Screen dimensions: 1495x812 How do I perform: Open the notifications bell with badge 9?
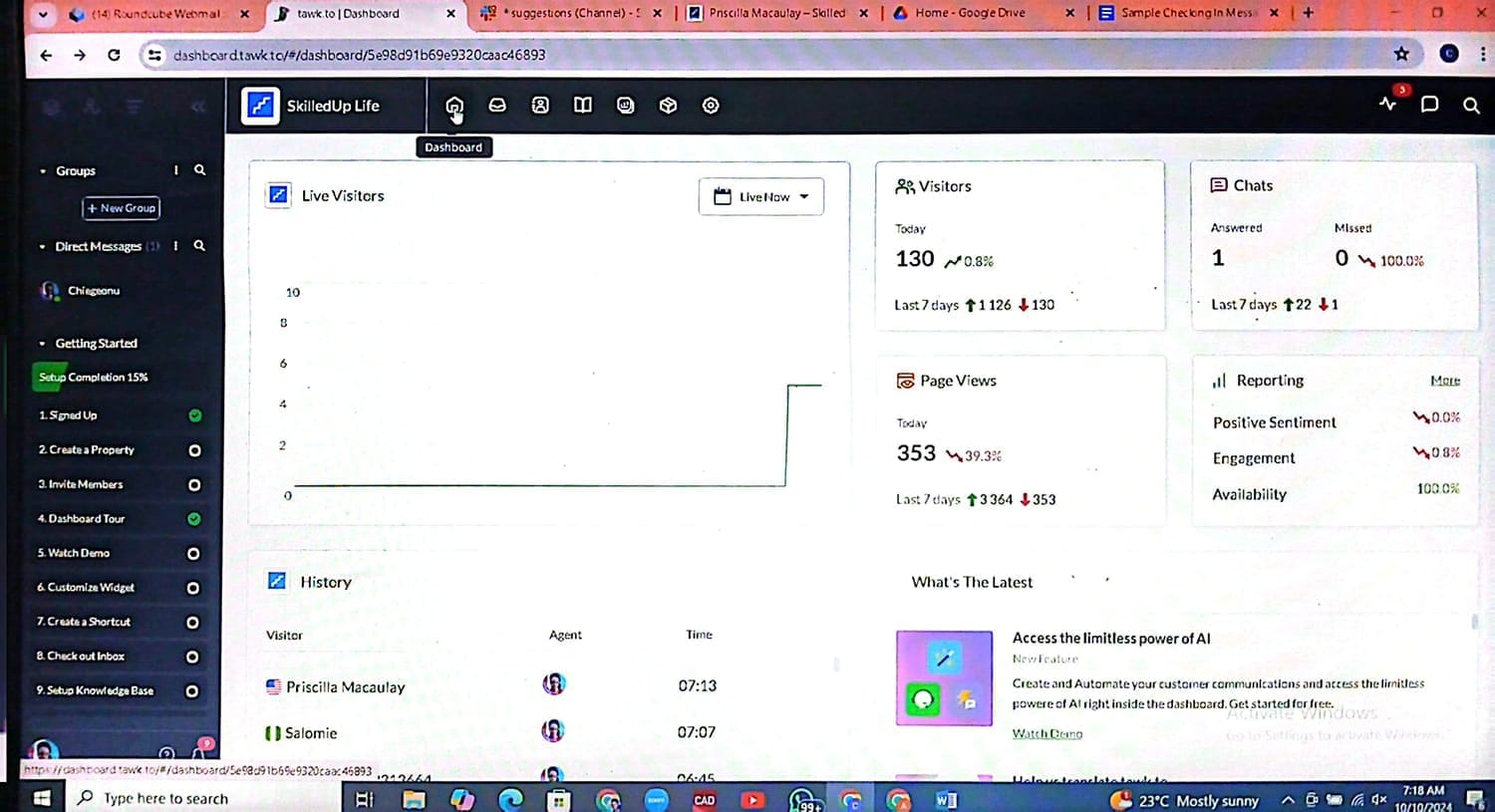tap(200, 752)
